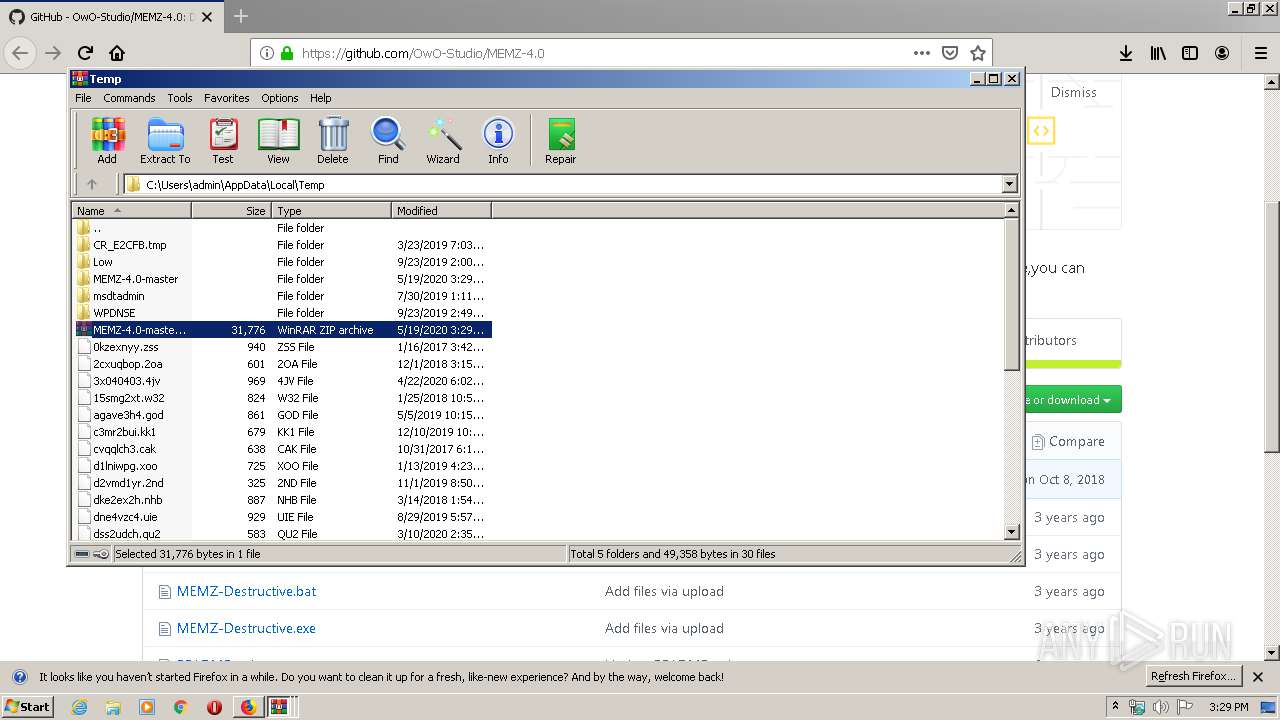This screenshot has width=1280, height=720.
Task: Open the Tools menu
Action: pos(180,98)
